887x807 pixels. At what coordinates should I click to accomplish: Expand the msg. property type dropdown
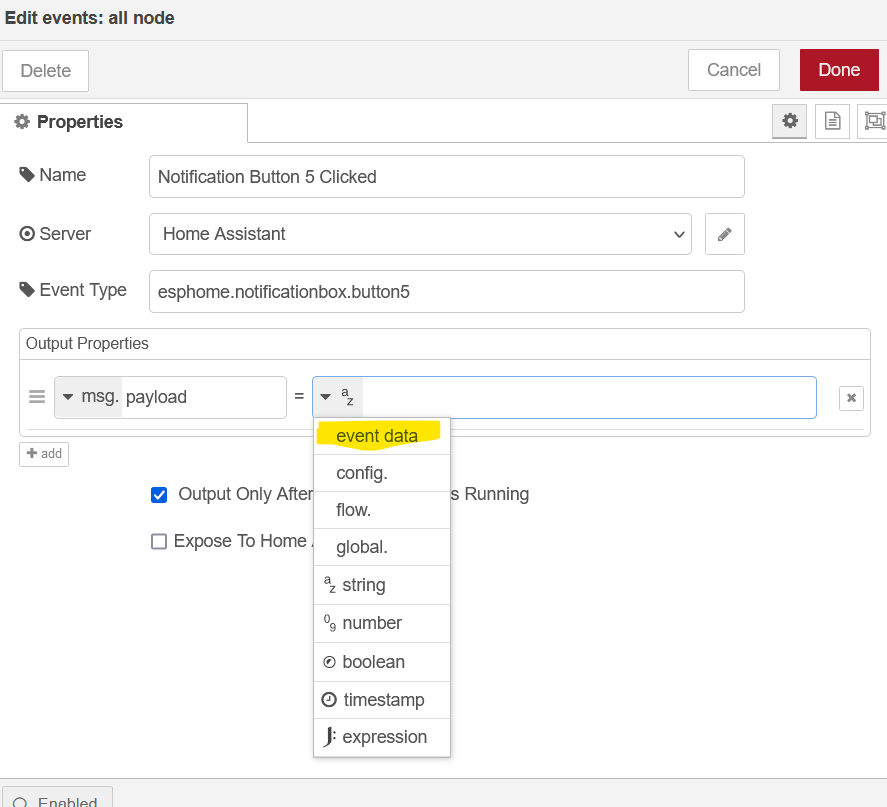click(66, 396)
